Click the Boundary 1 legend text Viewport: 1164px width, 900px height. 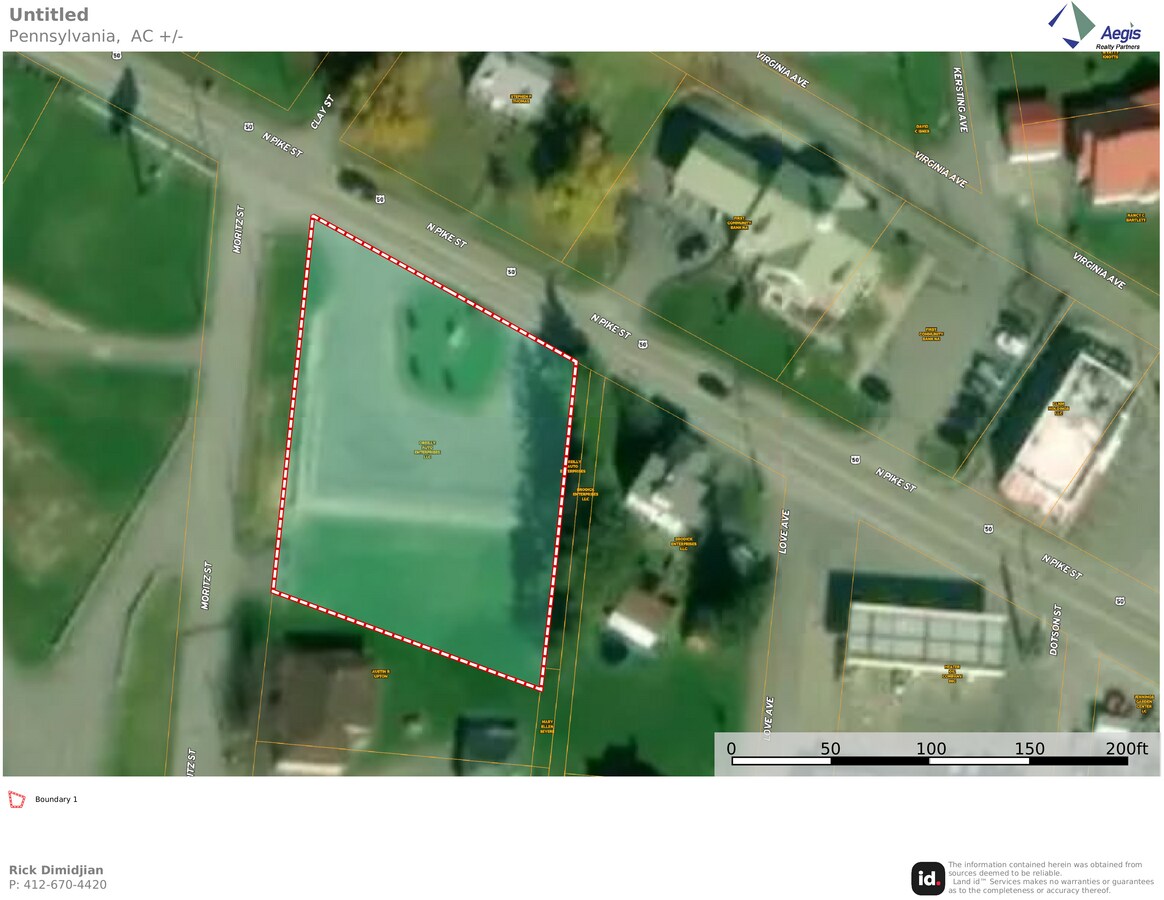(x=56, y=799)
